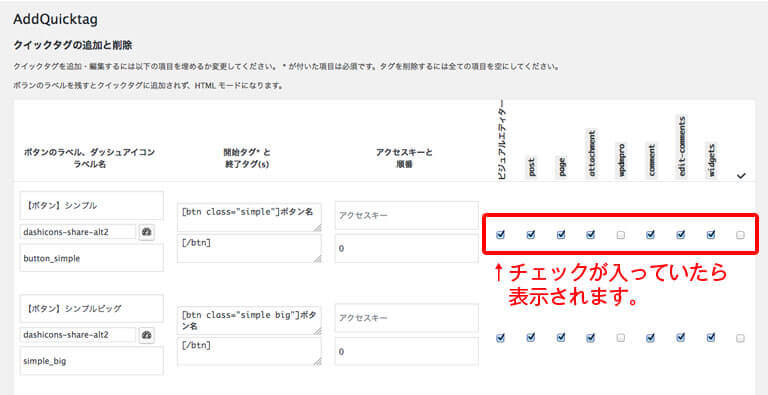Open dashicon picker for button_simple row
The image size is (768, 395).
[146, 232]
